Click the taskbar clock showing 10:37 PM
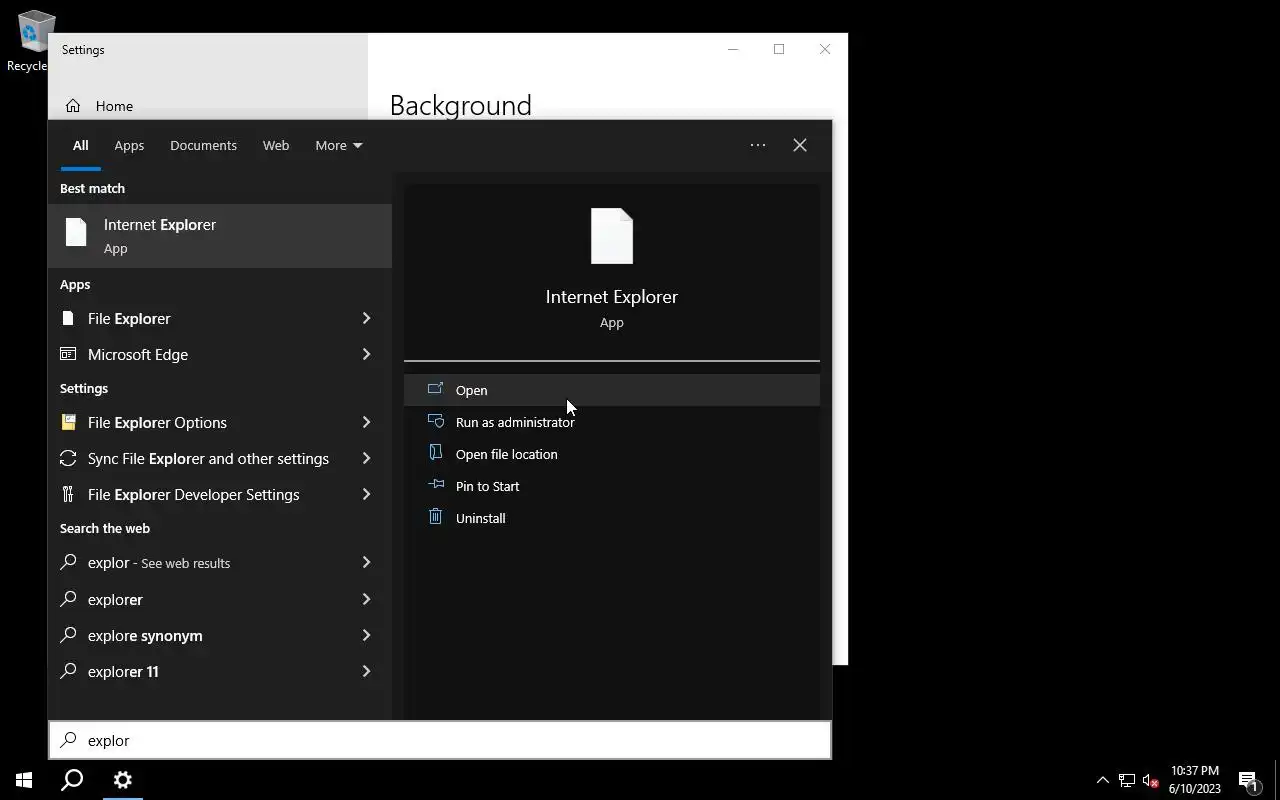This screenshot has height=800, width=1280. pos(1195,780)
